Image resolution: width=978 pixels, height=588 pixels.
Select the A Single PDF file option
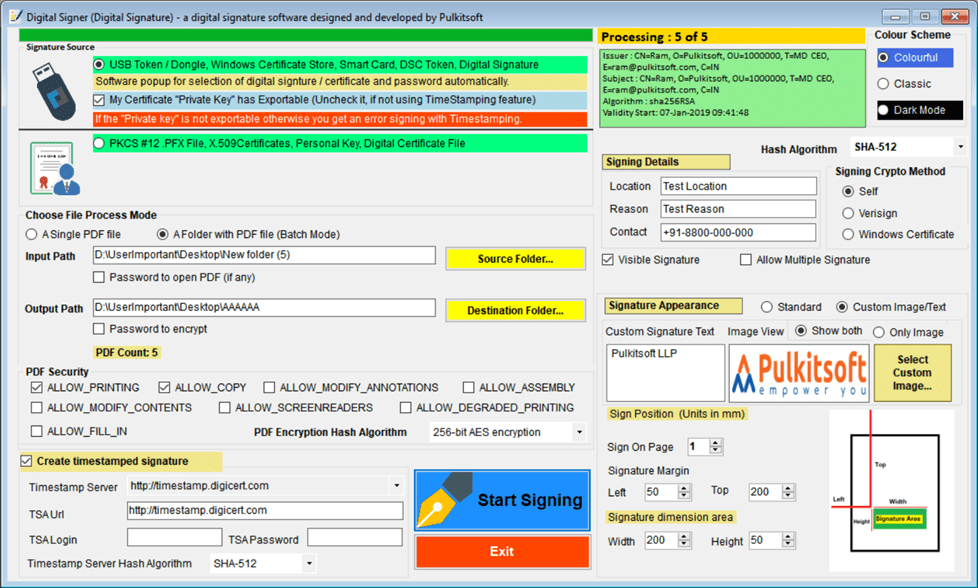tap(31, 234)
